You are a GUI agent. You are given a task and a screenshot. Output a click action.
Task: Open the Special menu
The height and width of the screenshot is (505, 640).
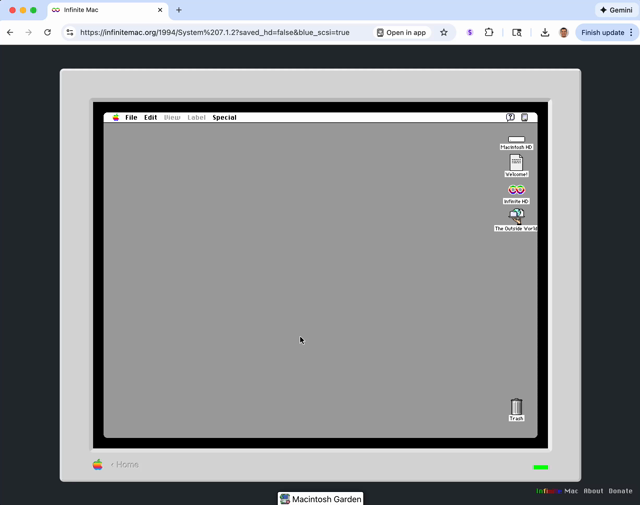224,117
